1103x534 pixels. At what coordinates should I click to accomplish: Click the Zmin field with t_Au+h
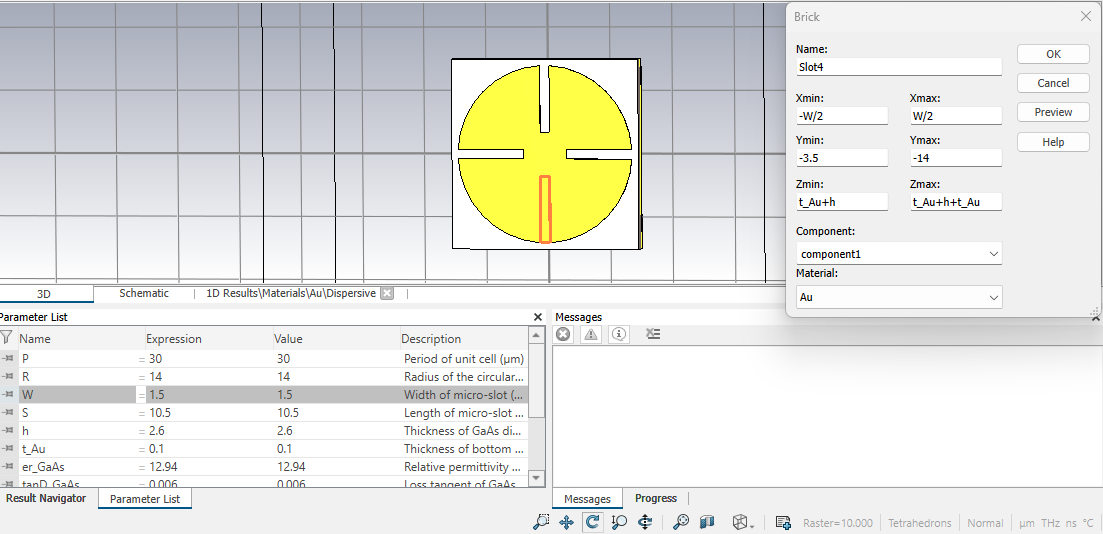click(842, 202)
